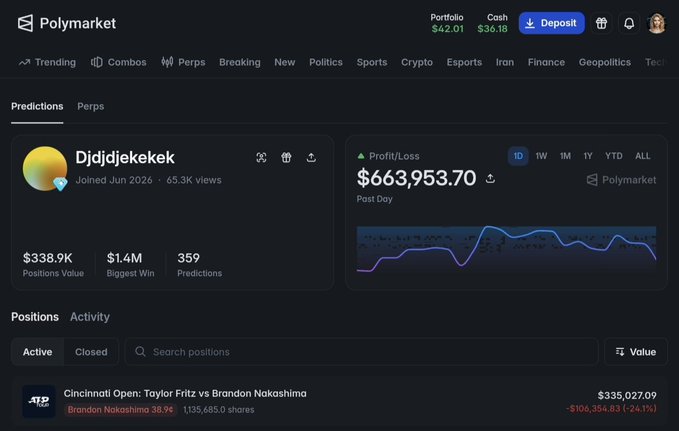Open Cincinnati Open Fritz vs Nakashima market
679x431 pixels.
click(x=185, y=393)
